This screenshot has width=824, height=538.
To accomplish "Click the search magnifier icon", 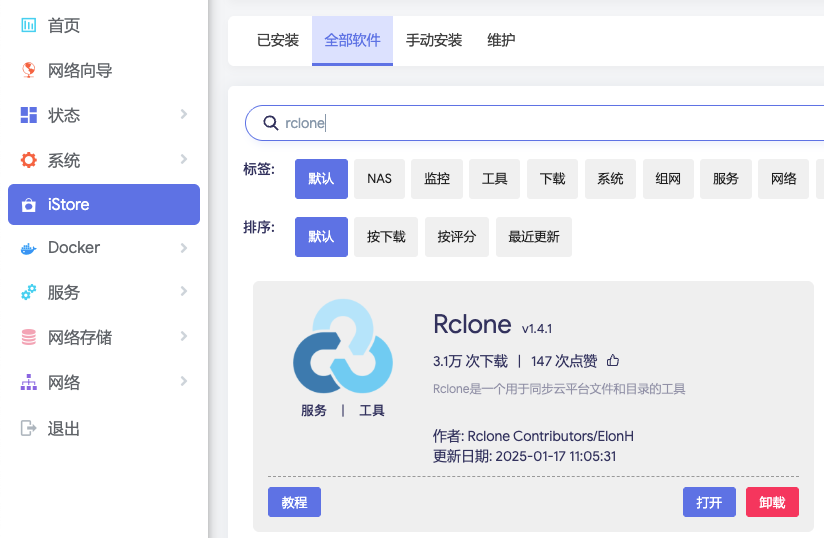I will tap(270, 123).
